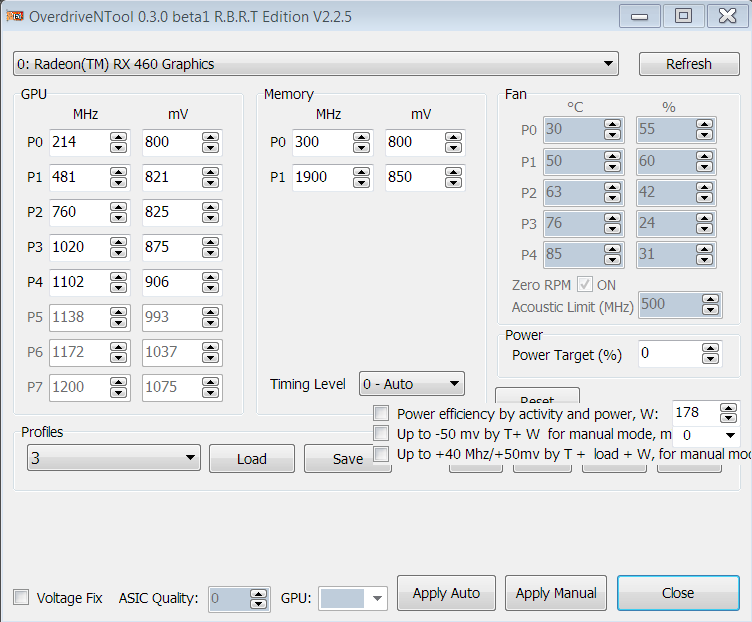The image size is (752, 622).
Task: Toggle the Zero RPM ON checkbox
Action: point(585,284)
